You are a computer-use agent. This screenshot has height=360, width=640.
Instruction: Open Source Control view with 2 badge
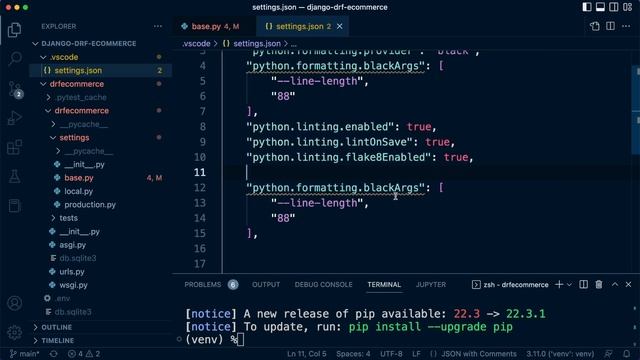pyautogui.click(x=15, y=89)
